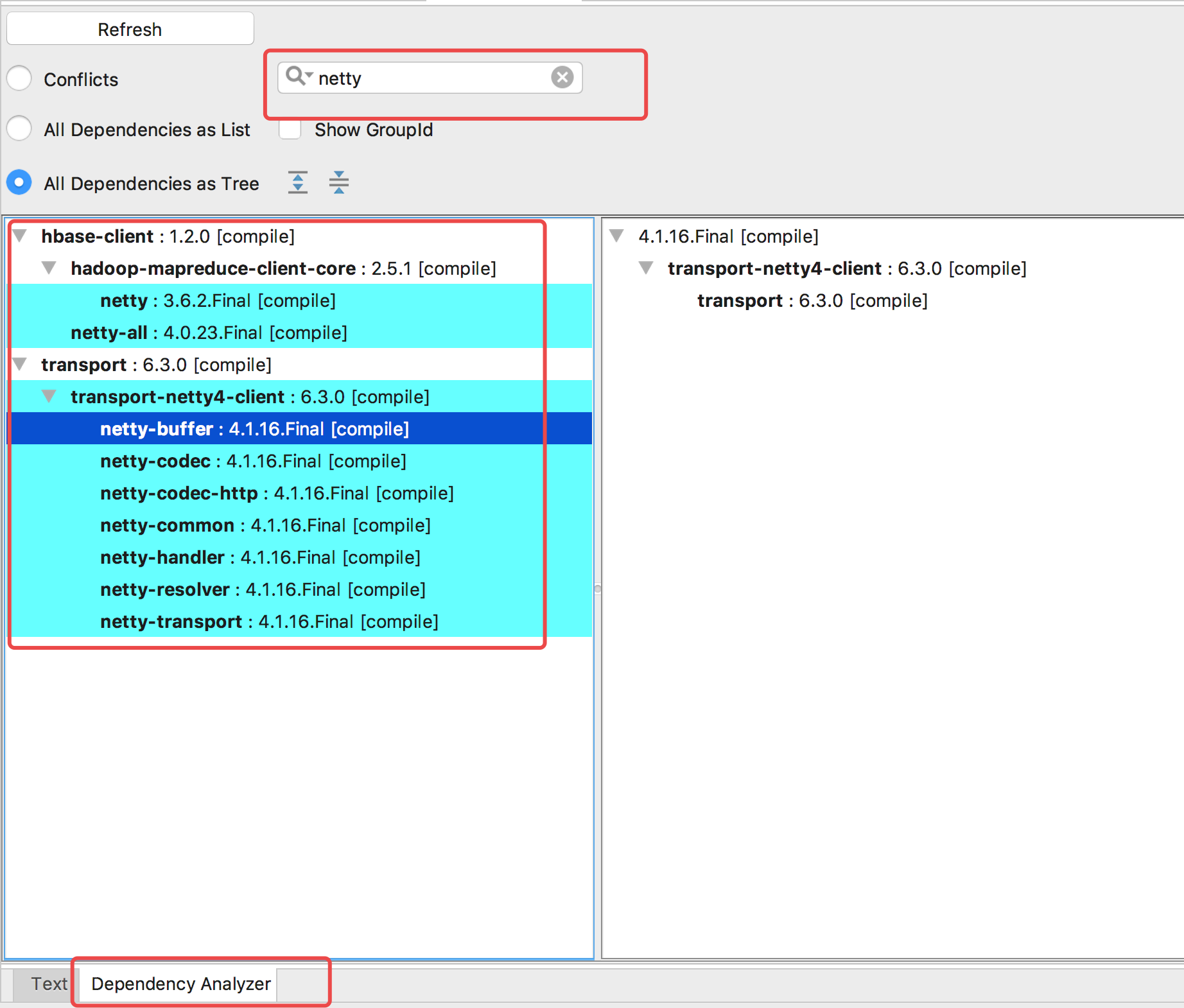The image size is (1184, 1008).
Task: Select transport : 6.3.0 row in left tree
Action: point(299,364)
